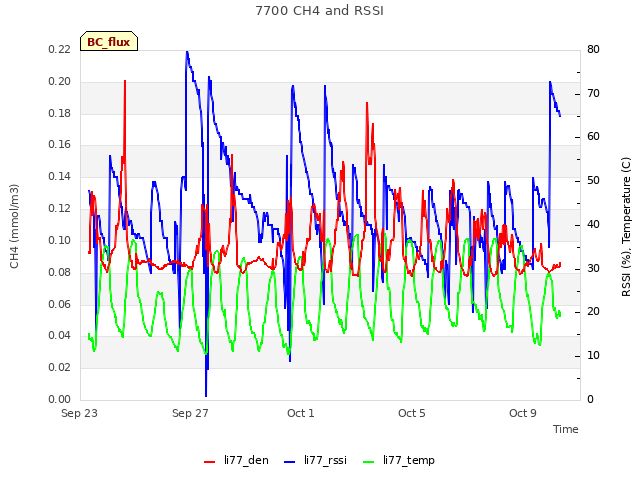Click the 'Sep 27' x-axis tick label
The height and width of the screenshot is (480, 640).
click(190, 413)
